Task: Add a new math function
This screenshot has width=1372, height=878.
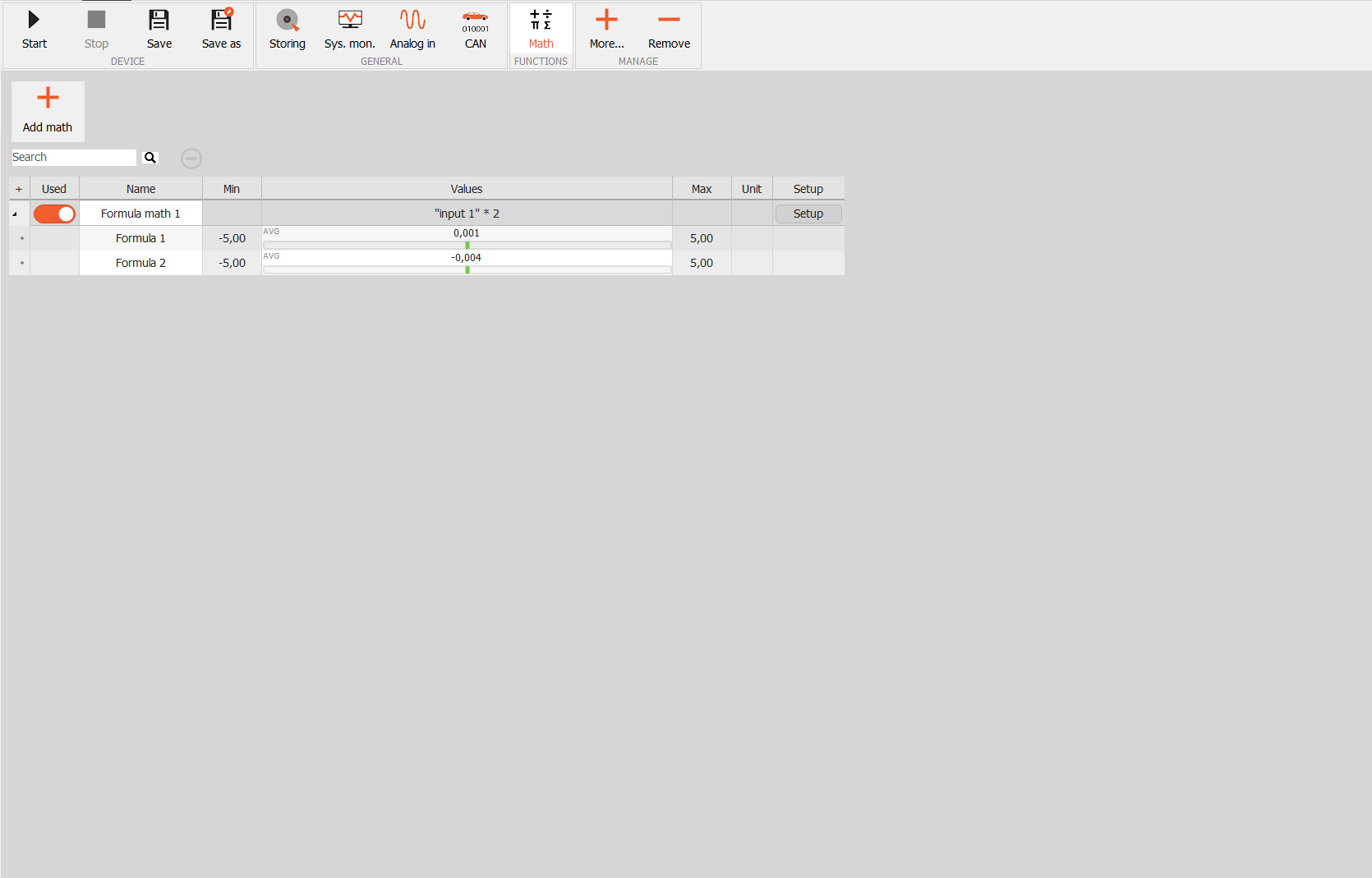Action: 48,111
